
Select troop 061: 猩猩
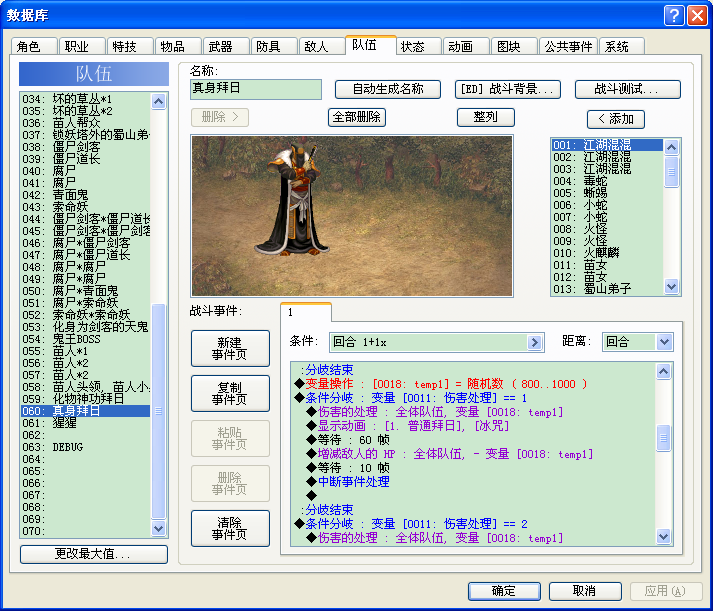pos(85,423)
